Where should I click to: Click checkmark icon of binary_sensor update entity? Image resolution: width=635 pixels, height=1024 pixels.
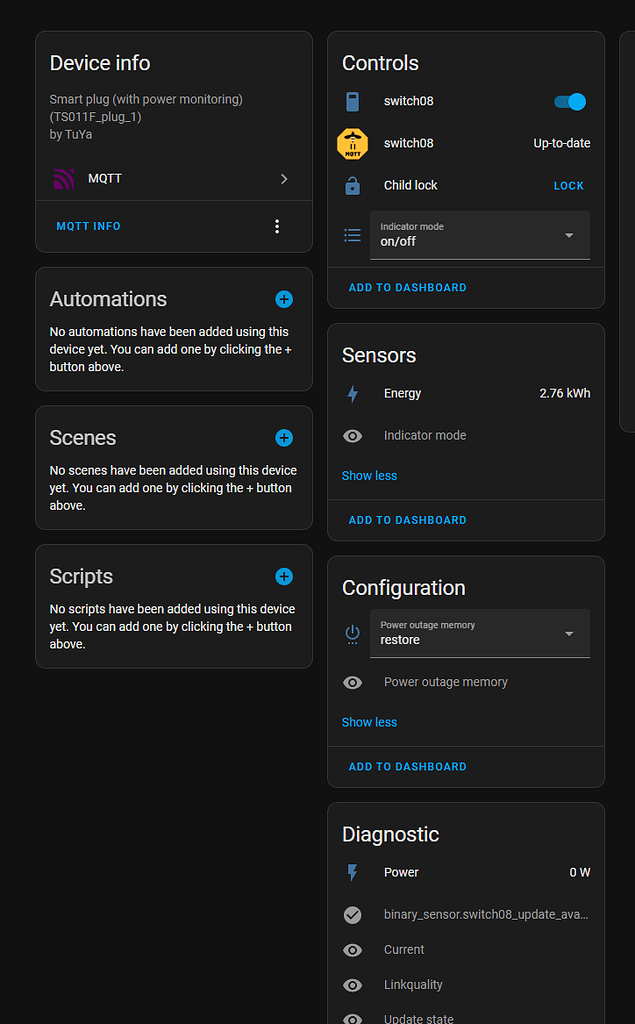(352, 915)
